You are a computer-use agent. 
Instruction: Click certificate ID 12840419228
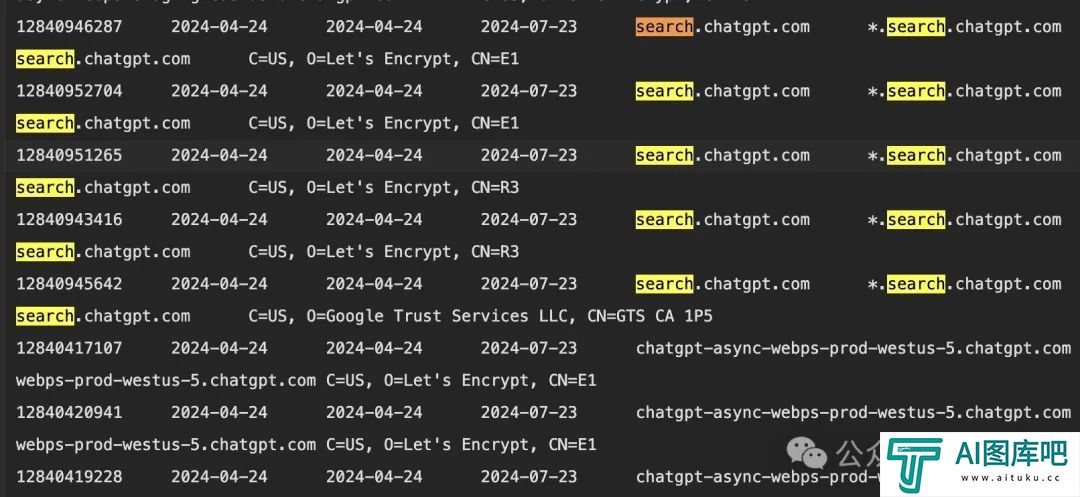(69, 476)
